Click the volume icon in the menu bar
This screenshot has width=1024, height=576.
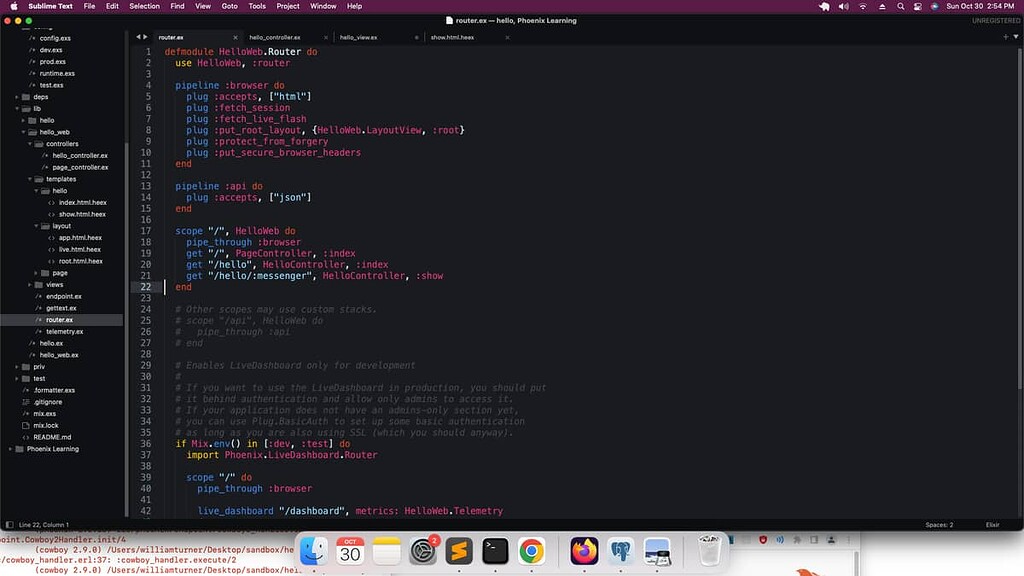coord(843,5)
